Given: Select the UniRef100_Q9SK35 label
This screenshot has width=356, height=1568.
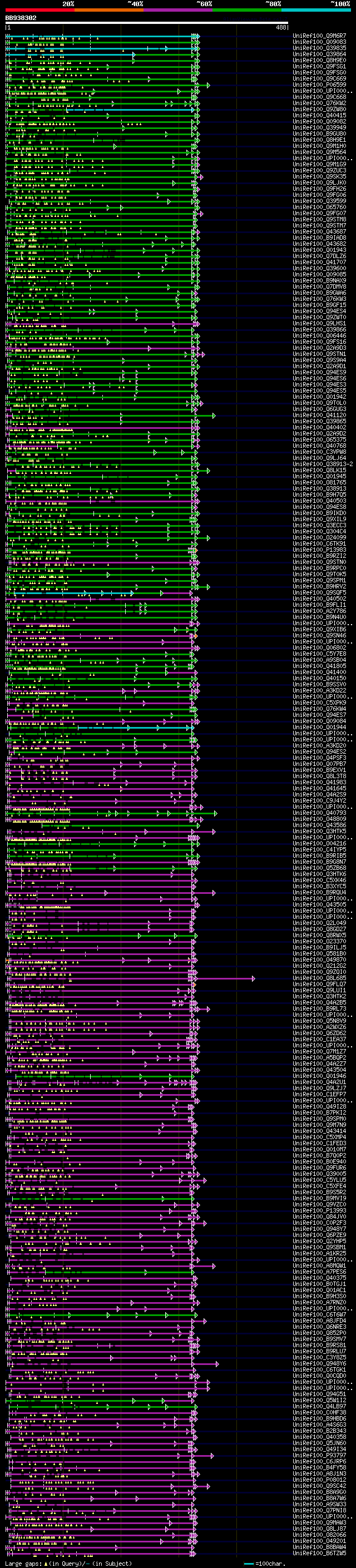Looking at the screenshot, I should 319,176.
